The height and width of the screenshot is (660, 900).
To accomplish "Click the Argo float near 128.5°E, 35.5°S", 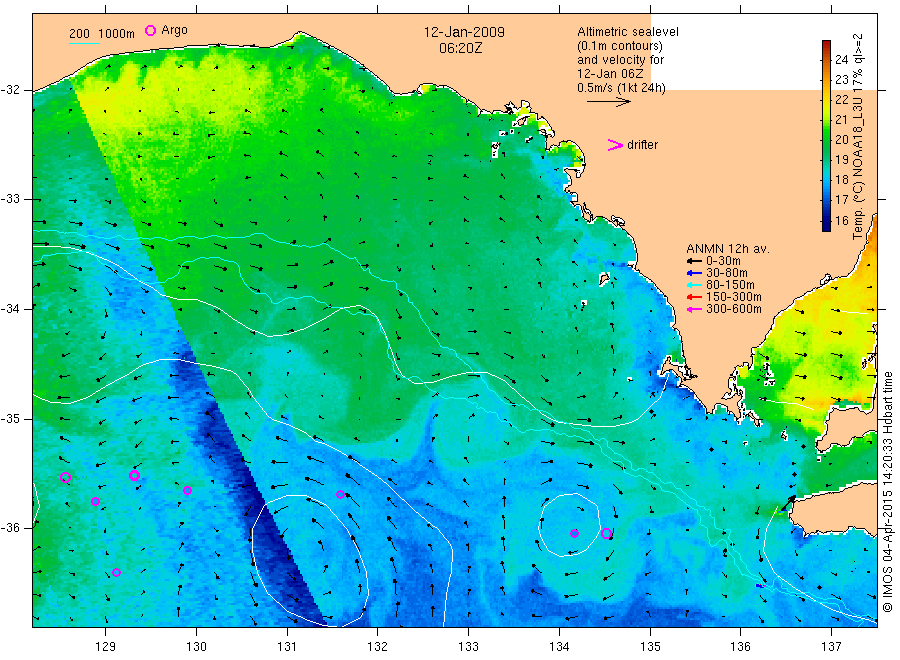I will [65, 477].
